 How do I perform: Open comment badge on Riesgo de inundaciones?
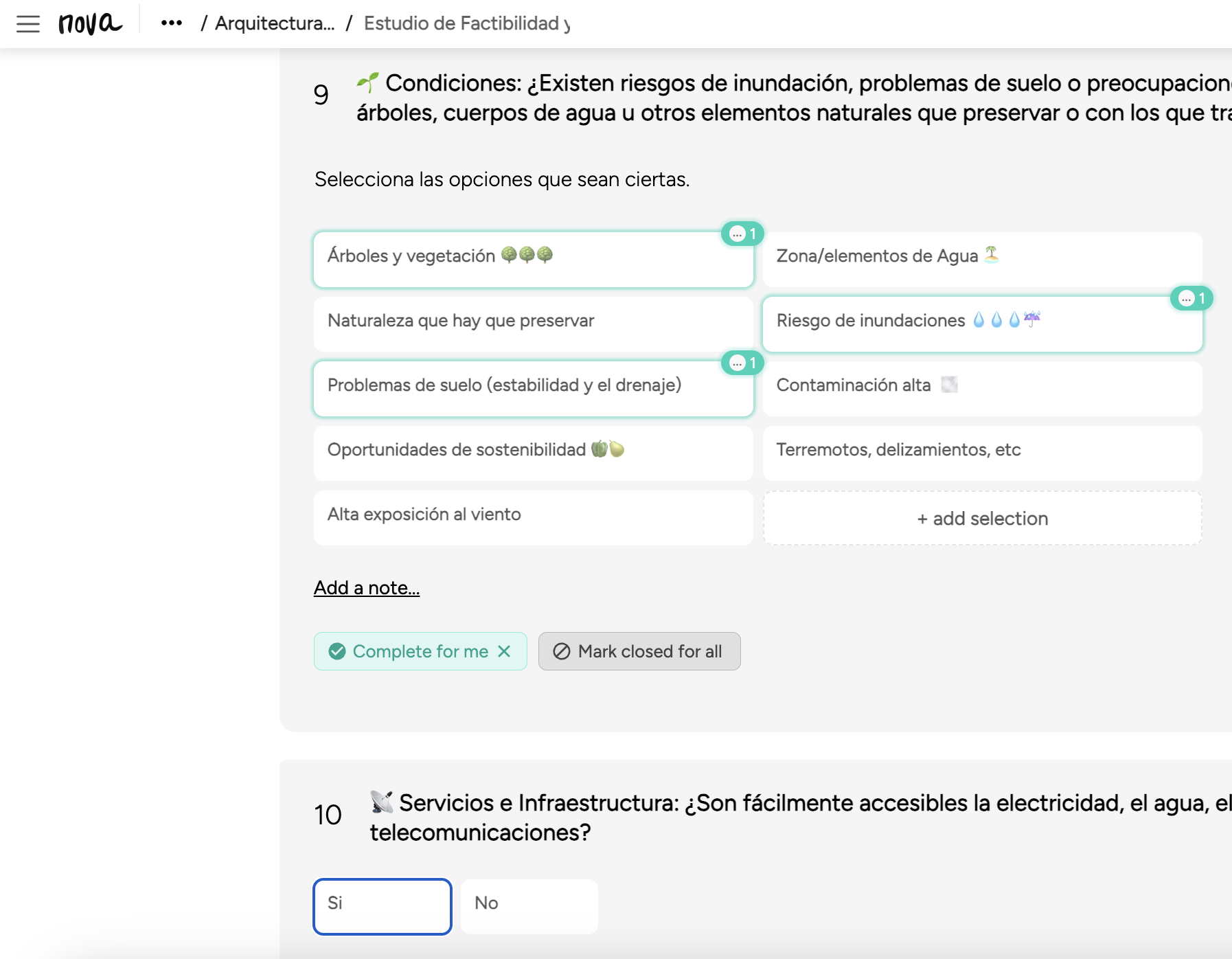(1191, 299)
